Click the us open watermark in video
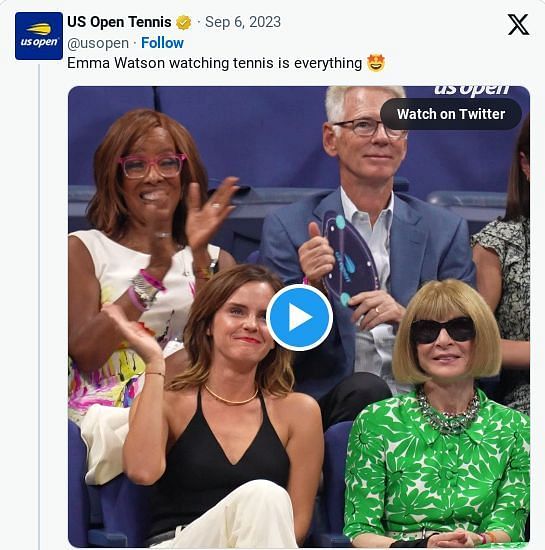This screenshot has width=545, height=550. [471, 90]
